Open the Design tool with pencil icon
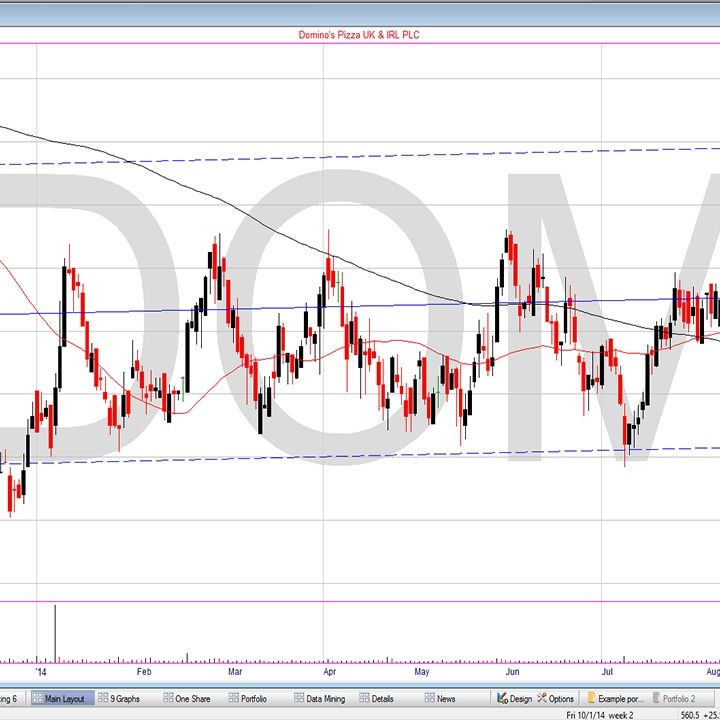 (x=515, y=698)
